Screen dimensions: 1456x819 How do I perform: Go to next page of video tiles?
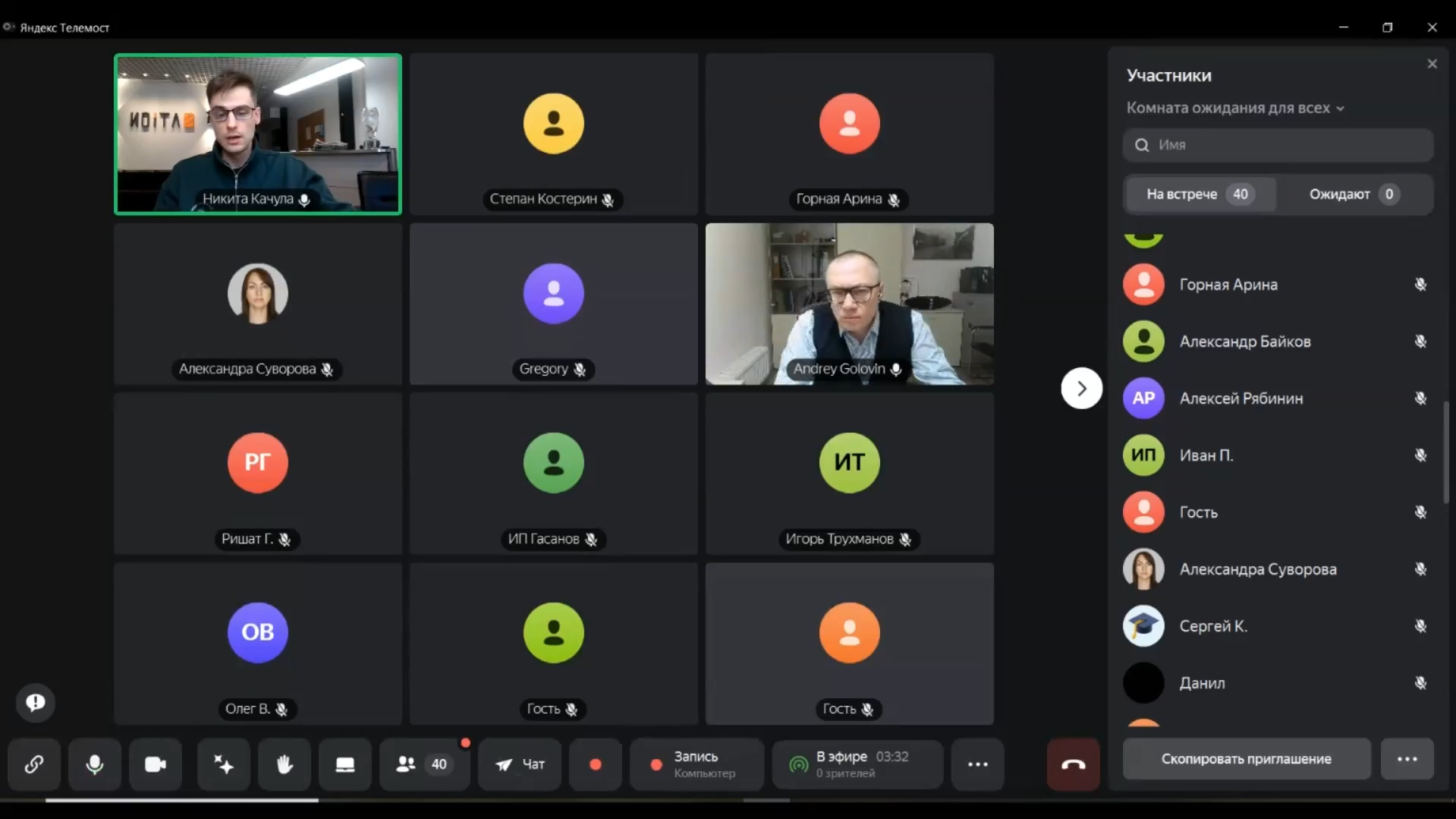pyautogui.click(x=1081, y=389)
